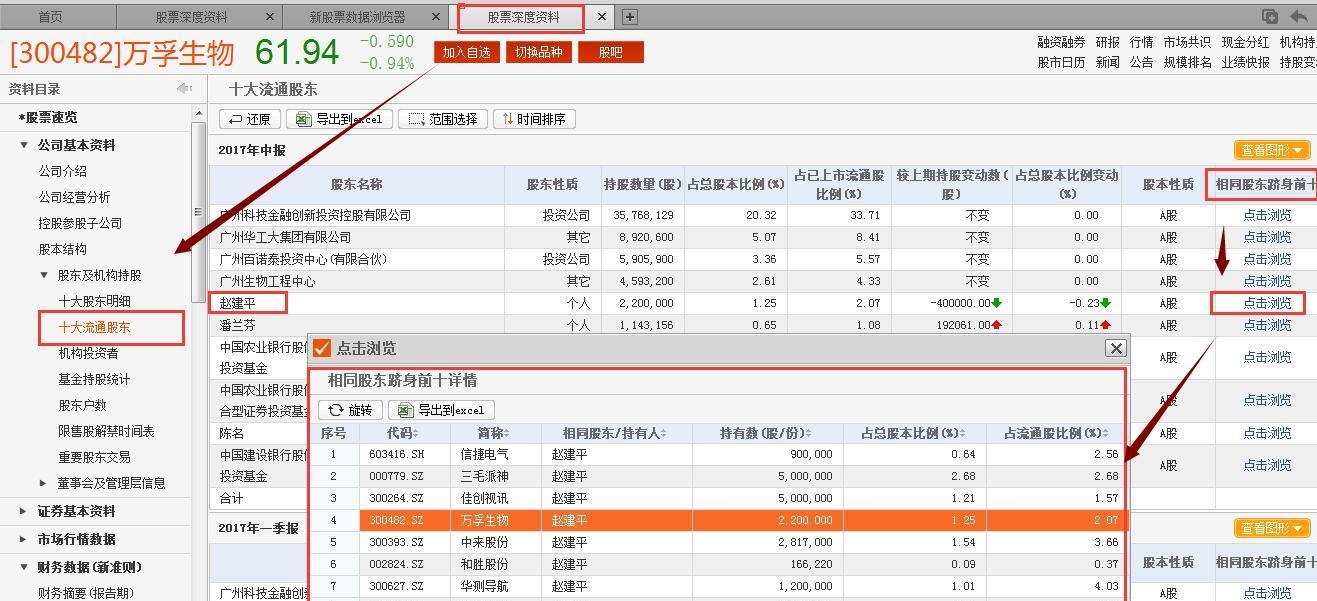Close the 股票深度资料 tab beside 首页
Viewport: 1317px width, 601px height.
click(x=270, y=17)
